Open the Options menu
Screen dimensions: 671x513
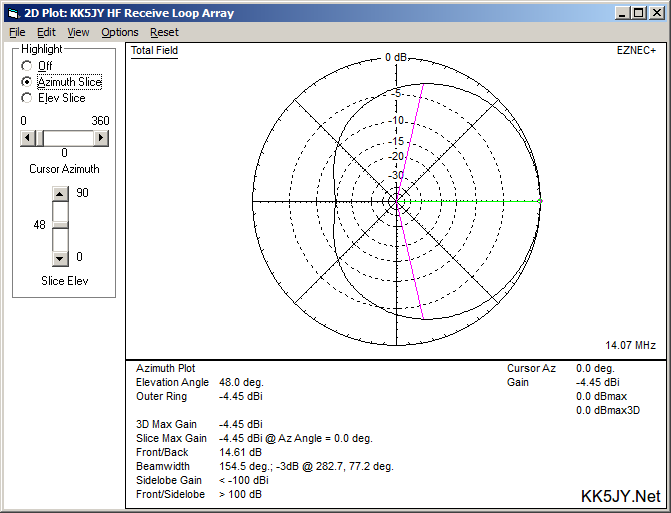[120, 33]
